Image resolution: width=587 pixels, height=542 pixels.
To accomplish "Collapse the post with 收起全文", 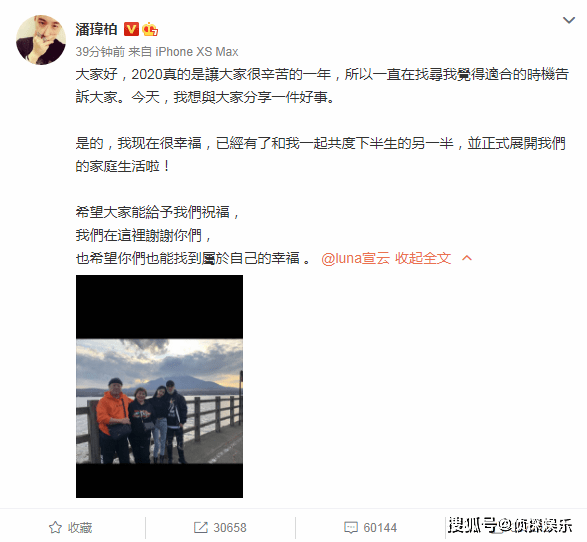I will (423, 258).
